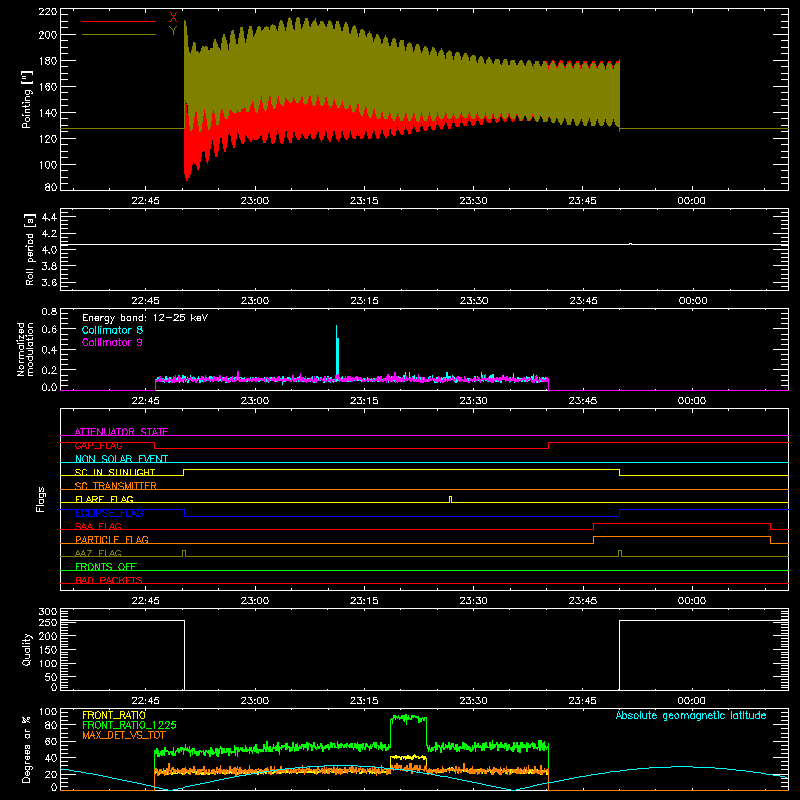This screenshot has width=800, height=800.
Task: Click the GAP_FLAG label
Action: [98, 445]
